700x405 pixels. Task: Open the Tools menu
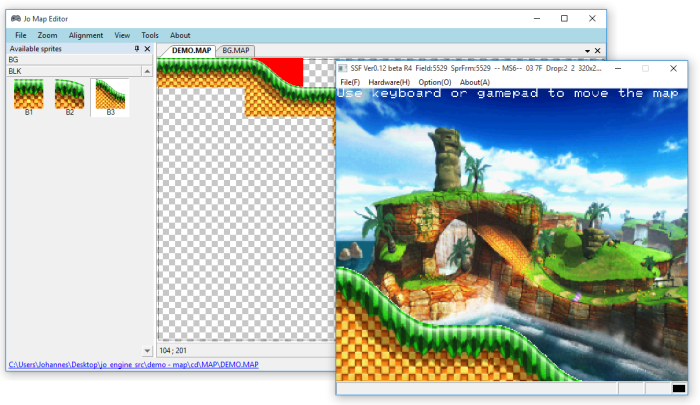150,35
